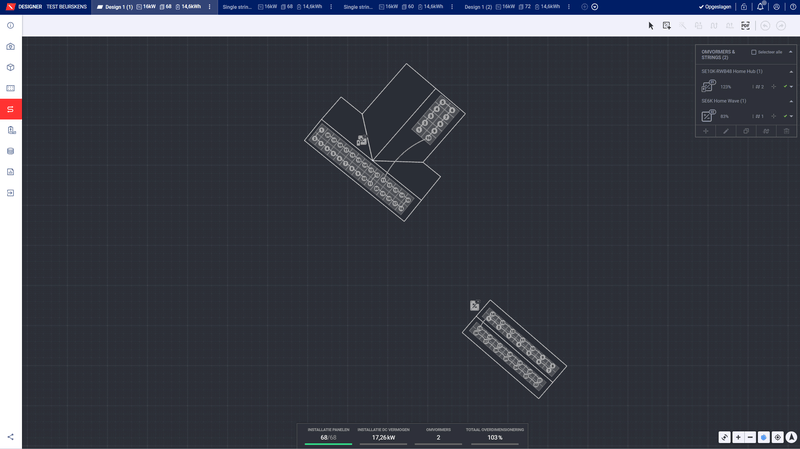Screen dimensions: 800x449
Task: Open the camera icon in left sidebar
Action: pyautogui.click(x=10, y=46)
